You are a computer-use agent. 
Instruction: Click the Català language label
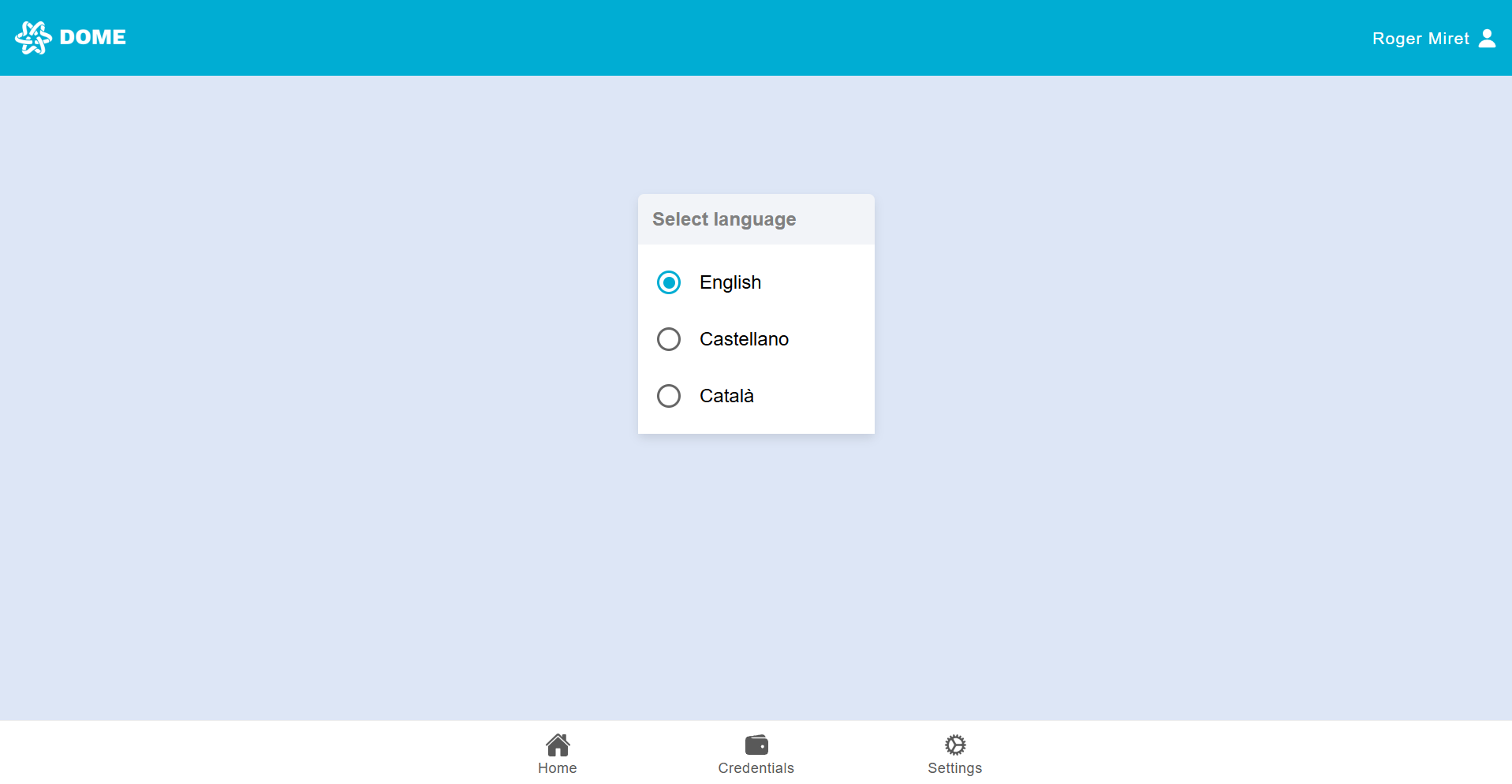[x=726, y=396]
